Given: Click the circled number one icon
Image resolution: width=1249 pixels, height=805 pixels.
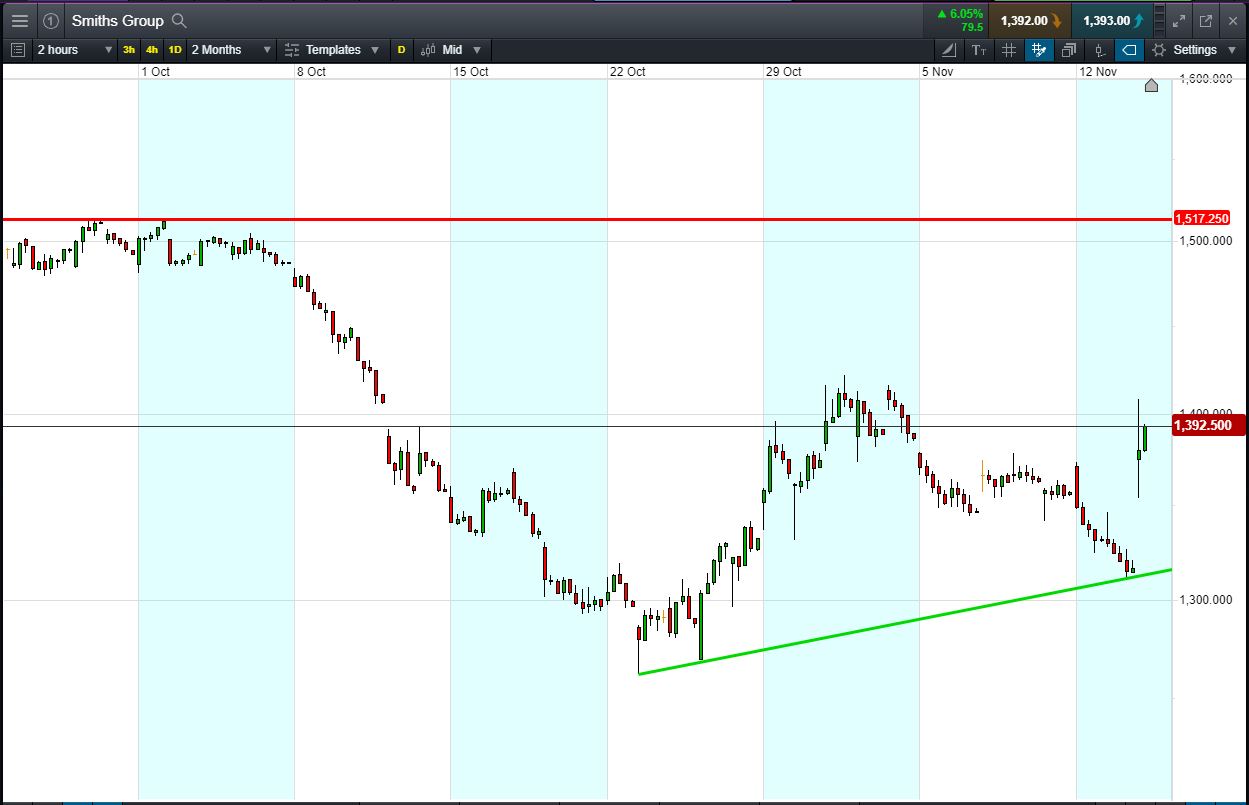Looking at the screenshot, I should (51, 20).
